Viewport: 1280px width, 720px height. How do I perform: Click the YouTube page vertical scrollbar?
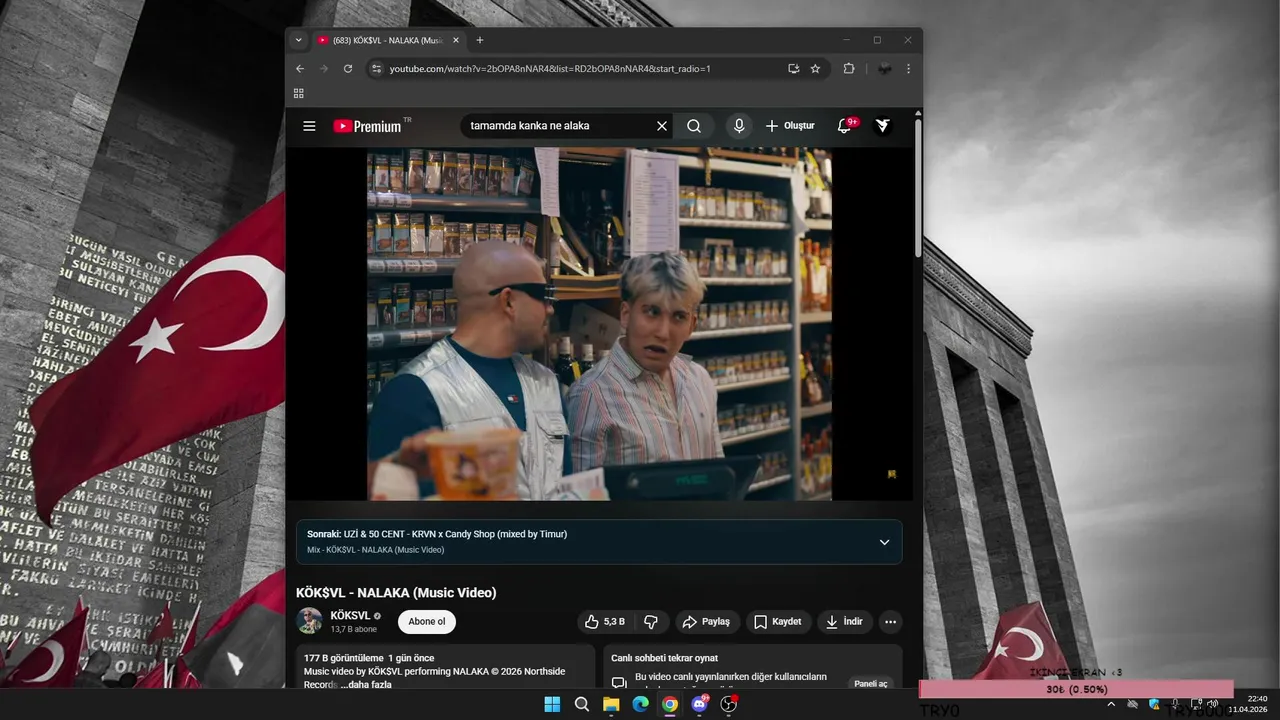(x=918, y=186)
